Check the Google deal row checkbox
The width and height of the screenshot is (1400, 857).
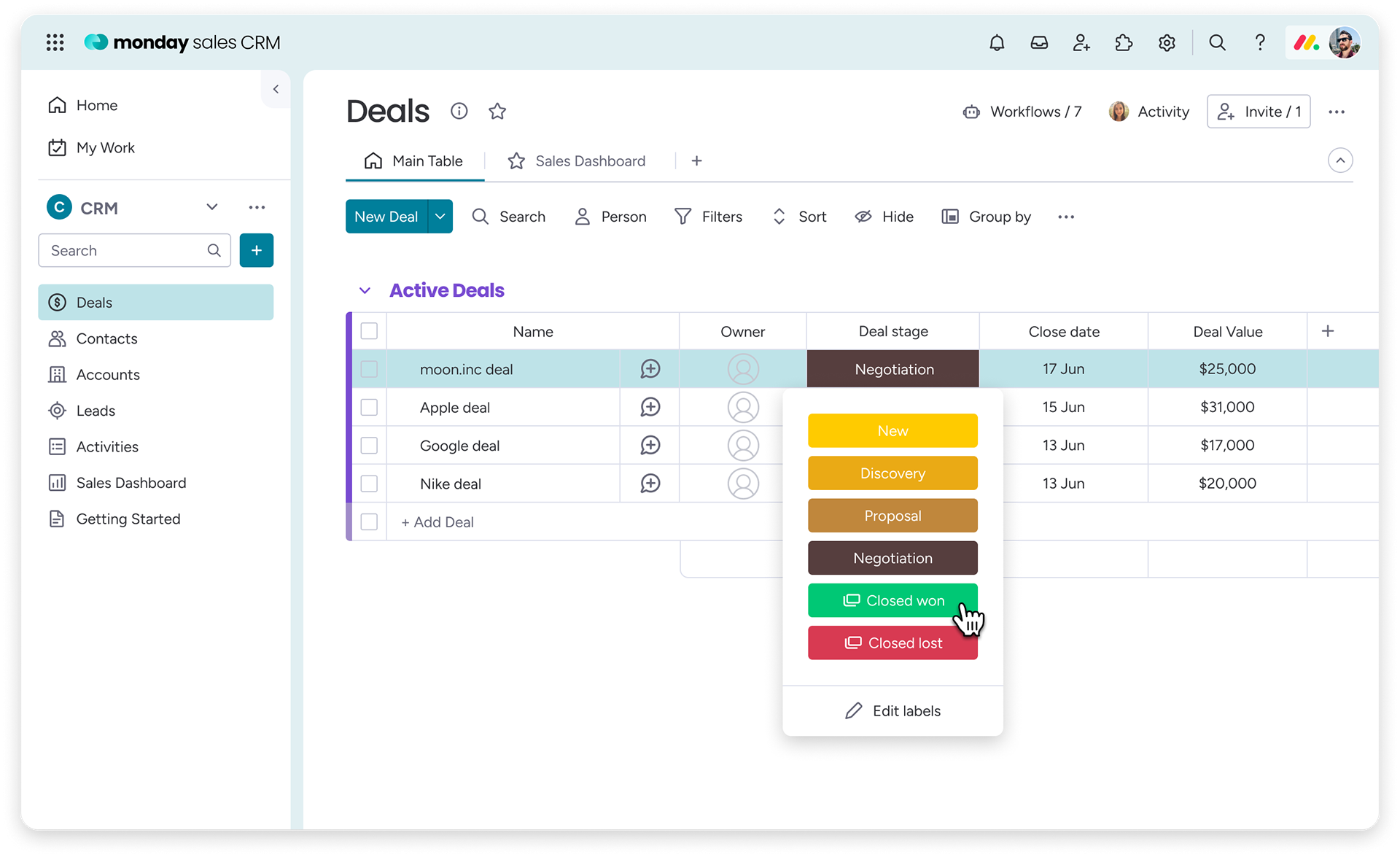coord(370,446)
